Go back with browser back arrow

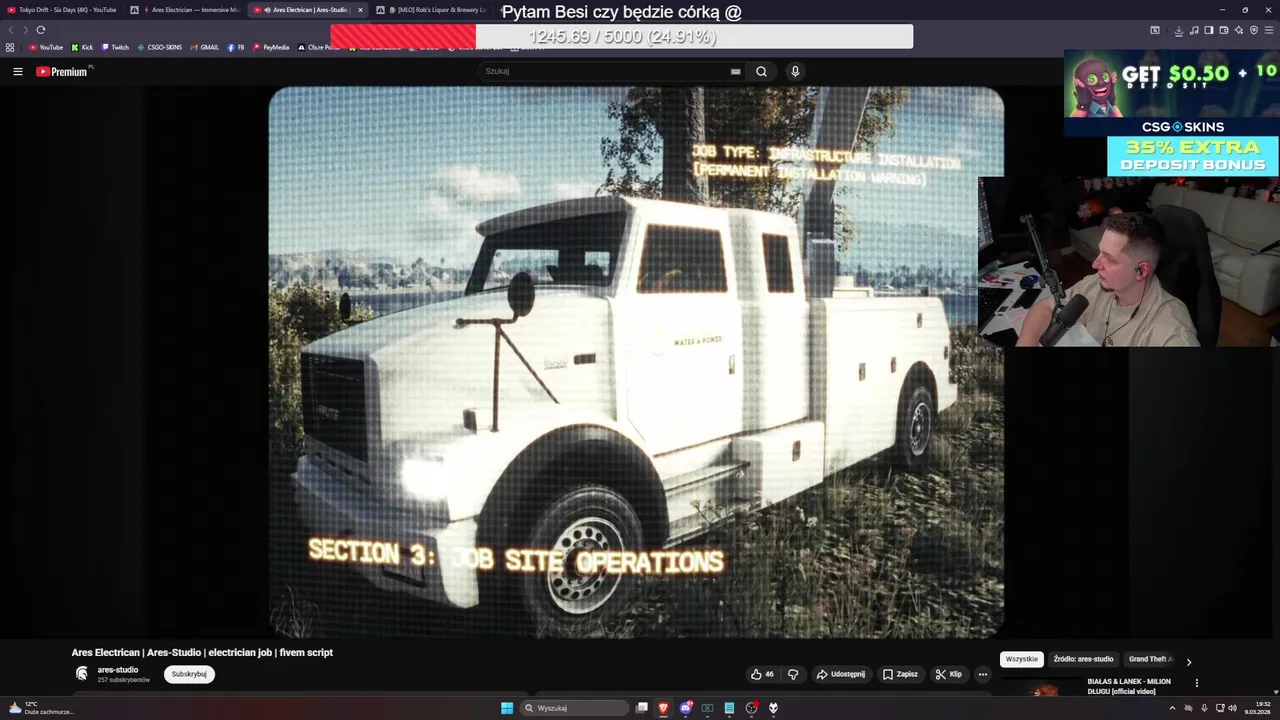[11, 30]
